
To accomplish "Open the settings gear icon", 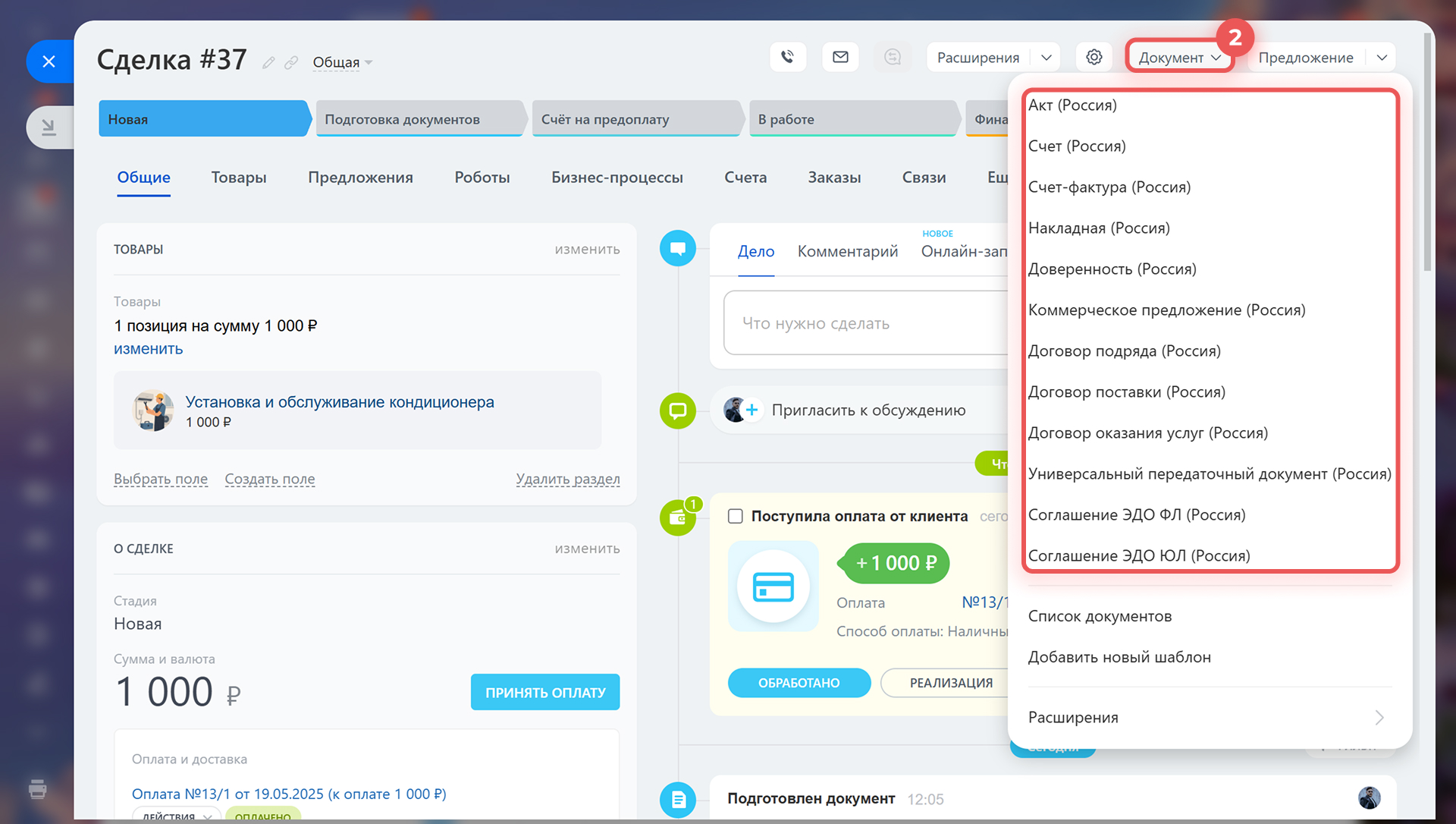I will pyautogui.click(x=1094, y=57).
